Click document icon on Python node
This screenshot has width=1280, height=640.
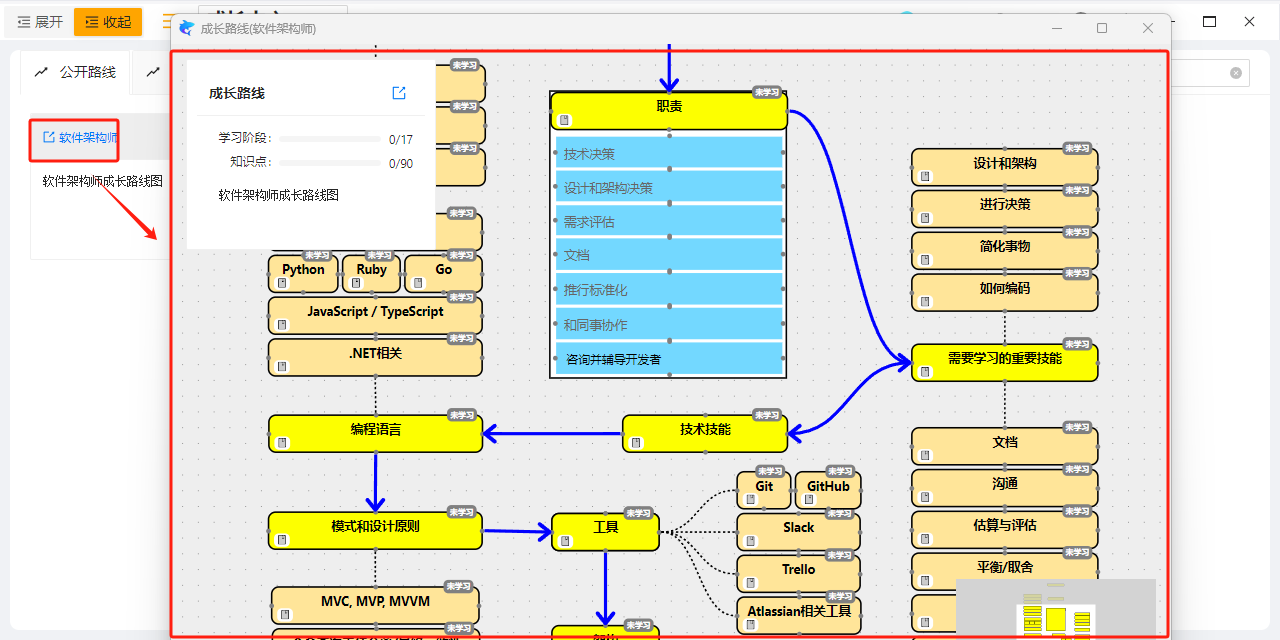coord(283,283)
